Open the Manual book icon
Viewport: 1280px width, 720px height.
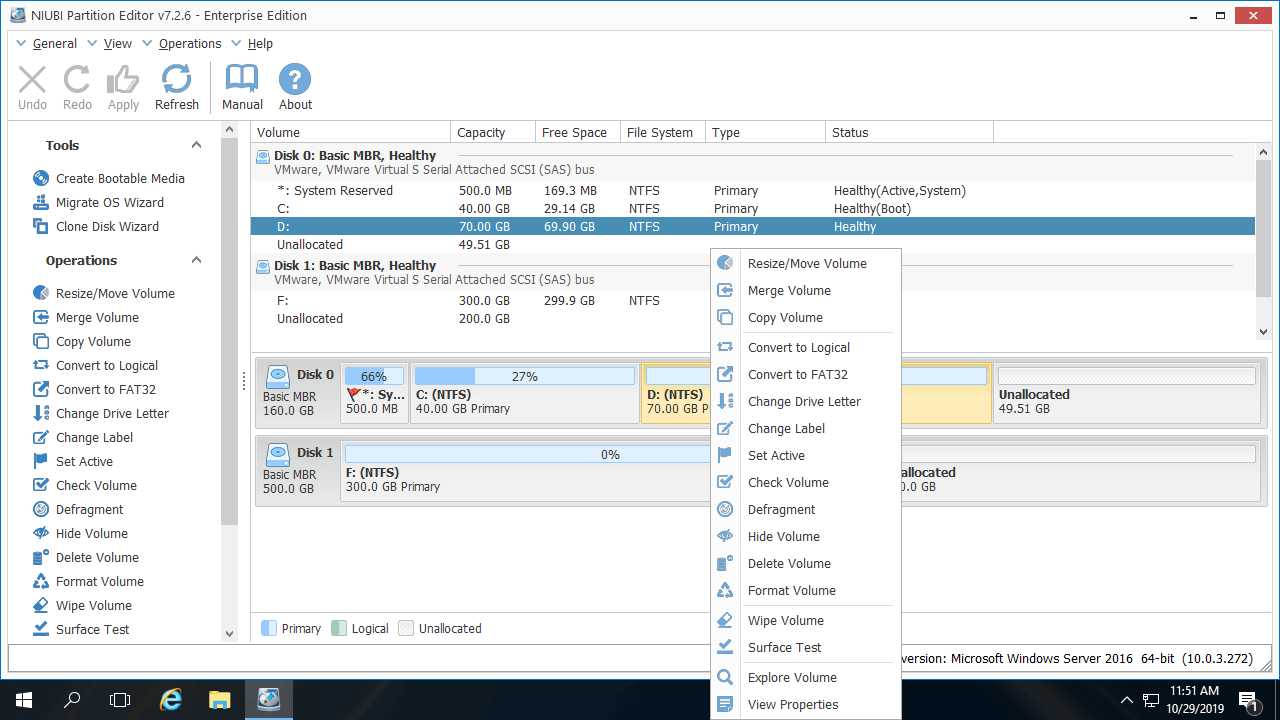pyautogui.click(x=242, y=87)
